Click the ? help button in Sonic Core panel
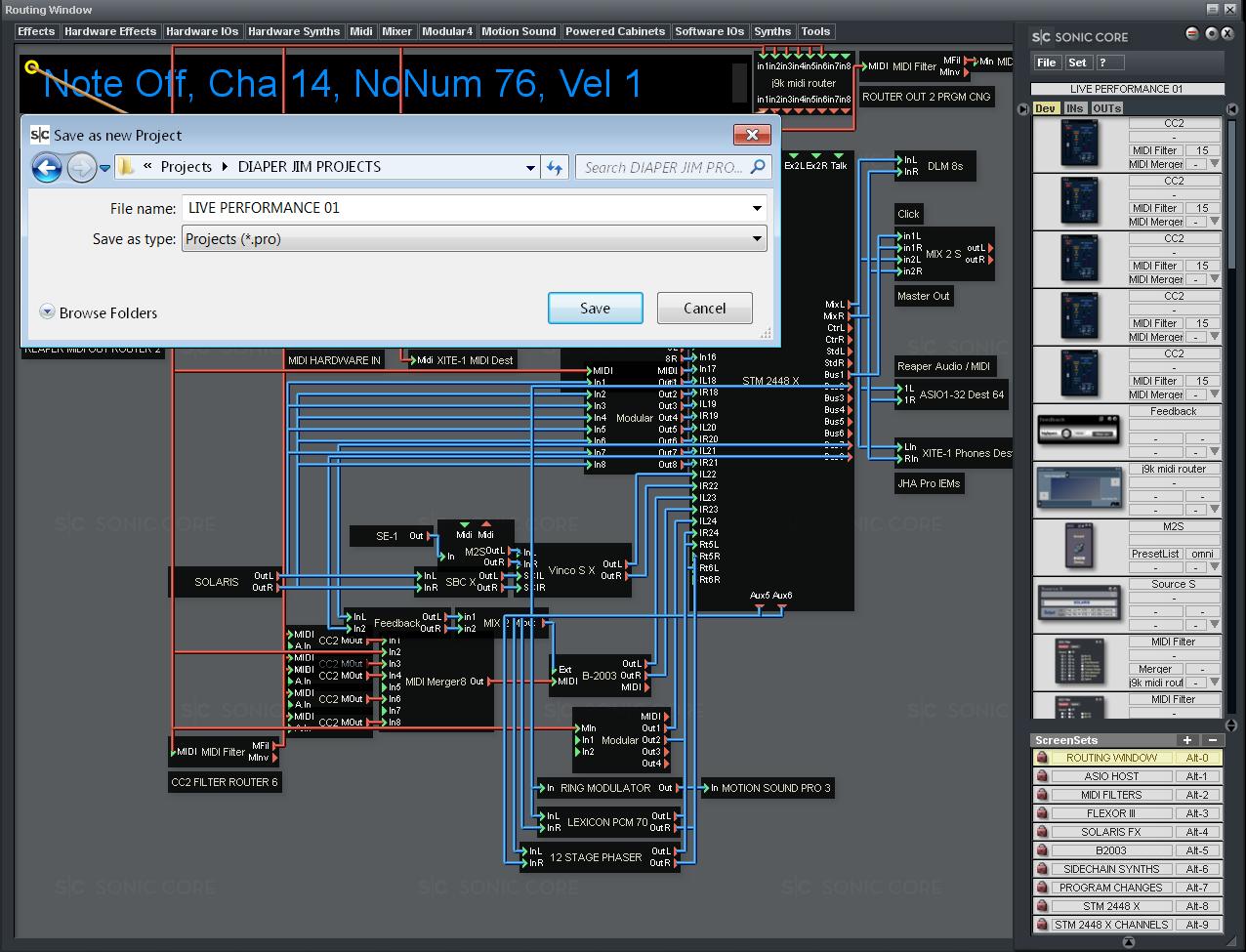 (x=1109, y=62)
